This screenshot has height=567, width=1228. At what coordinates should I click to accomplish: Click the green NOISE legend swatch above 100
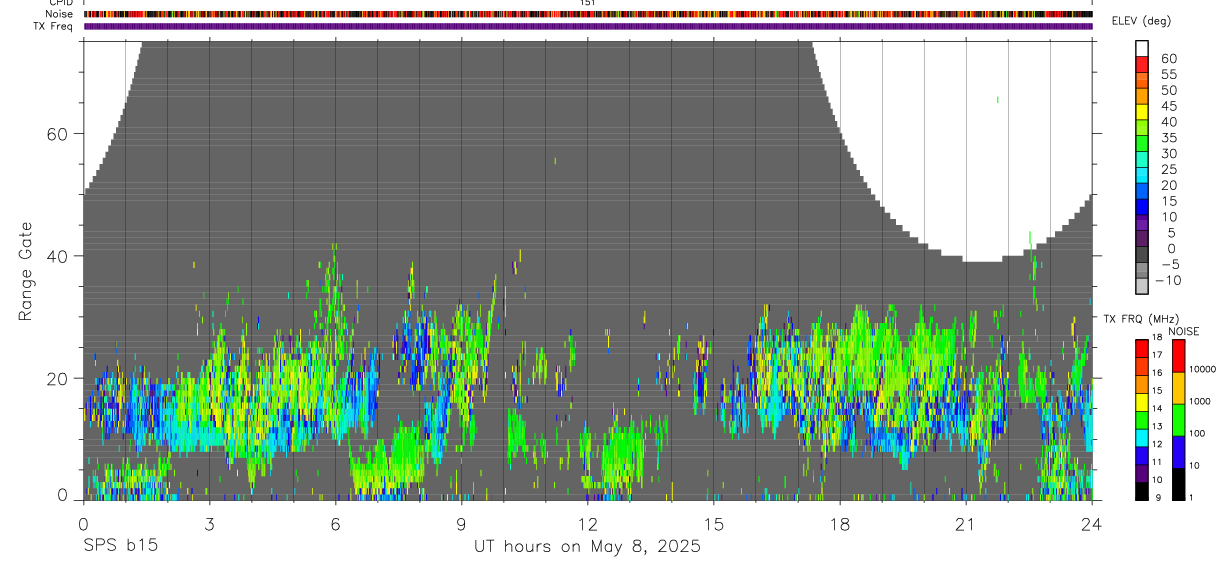1178,419
